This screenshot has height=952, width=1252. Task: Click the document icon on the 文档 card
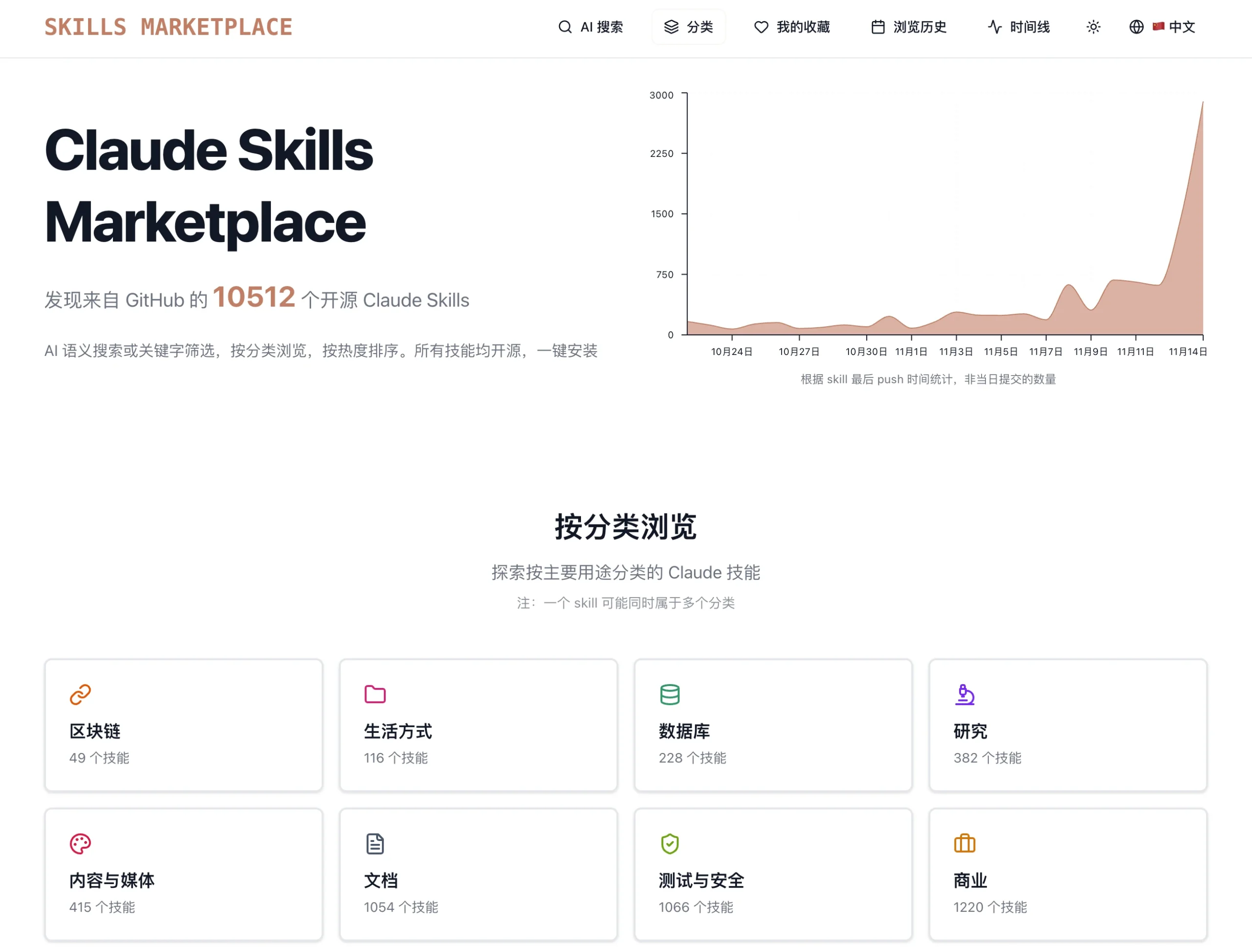tap(374, 844)
